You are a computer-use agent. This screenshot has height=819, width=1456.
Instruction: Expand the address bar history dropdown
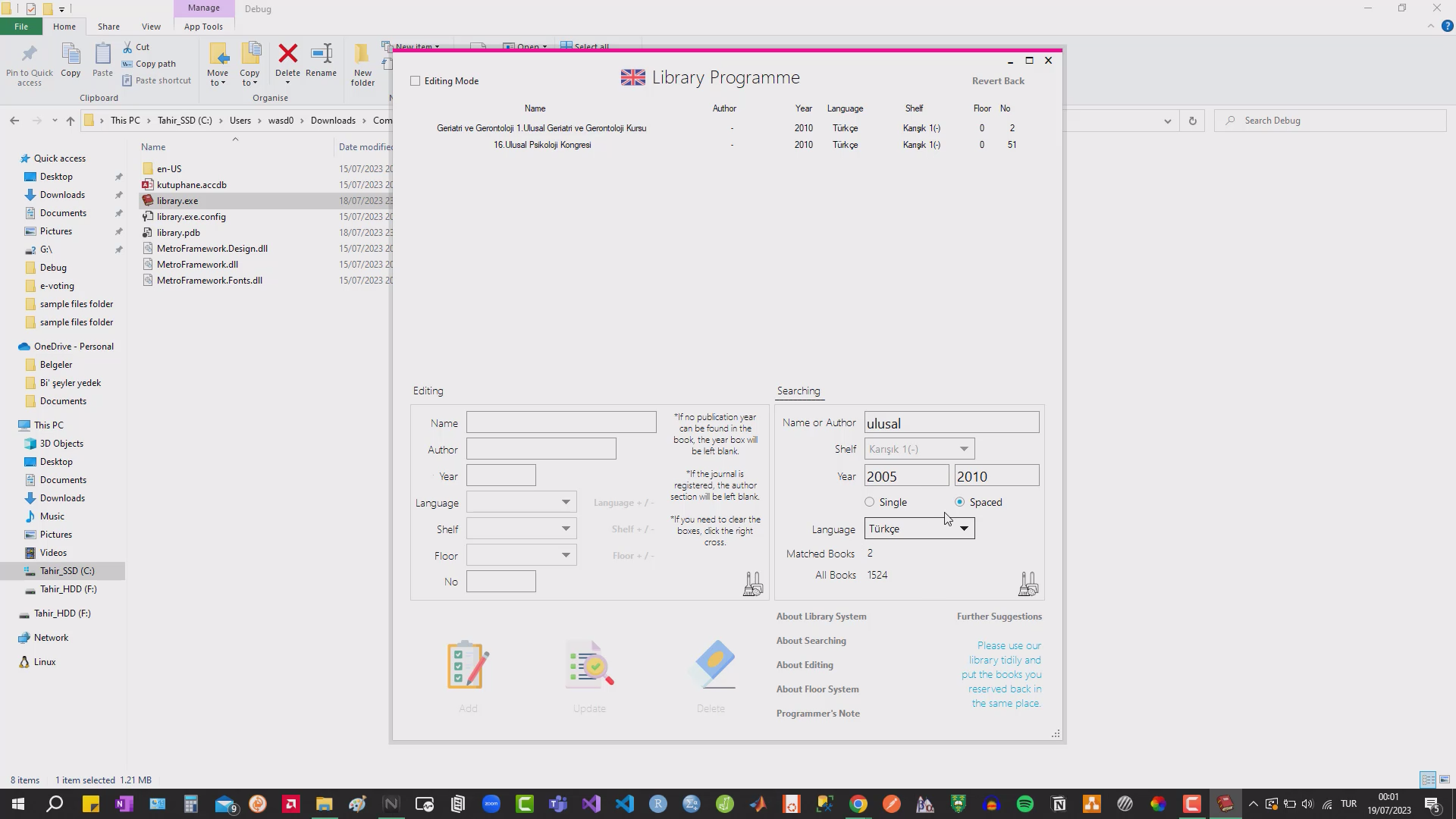(x=1167, y=121)
